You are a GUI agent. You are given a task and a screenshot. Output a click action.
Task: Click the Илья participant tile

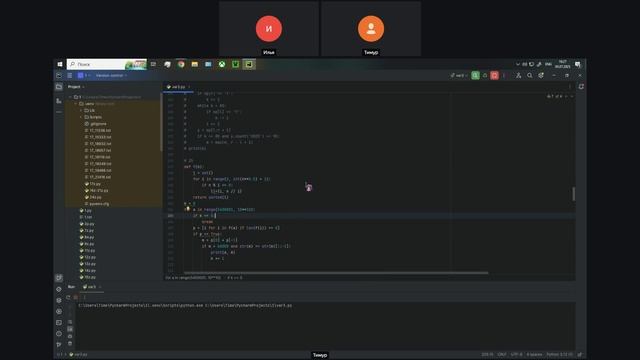click(x=269, y=29)
